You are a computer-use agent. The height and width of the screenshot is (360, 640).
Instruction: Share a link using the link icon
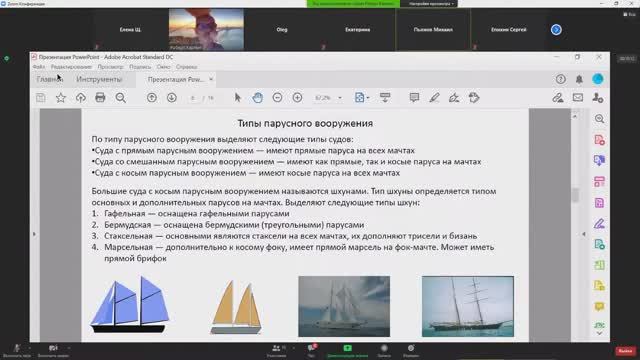click(558, 98)
